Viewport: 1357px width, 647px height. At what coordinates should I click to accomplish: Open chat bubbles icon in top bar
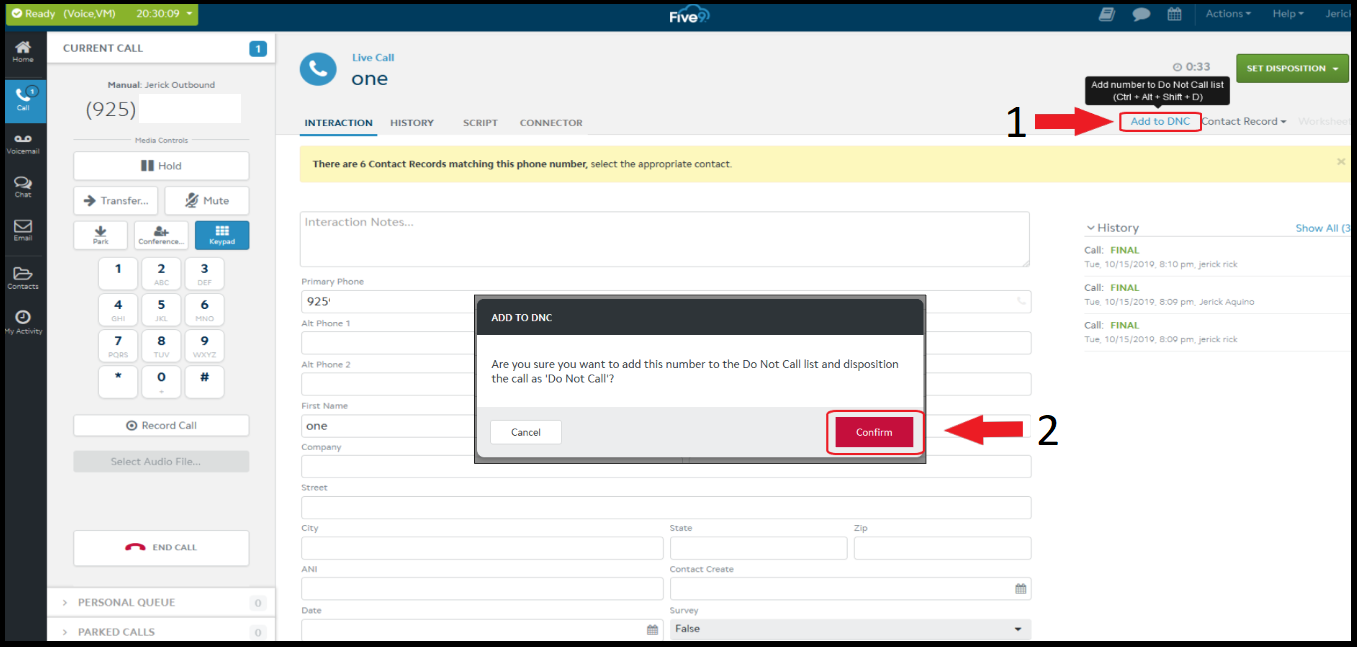1140,14
